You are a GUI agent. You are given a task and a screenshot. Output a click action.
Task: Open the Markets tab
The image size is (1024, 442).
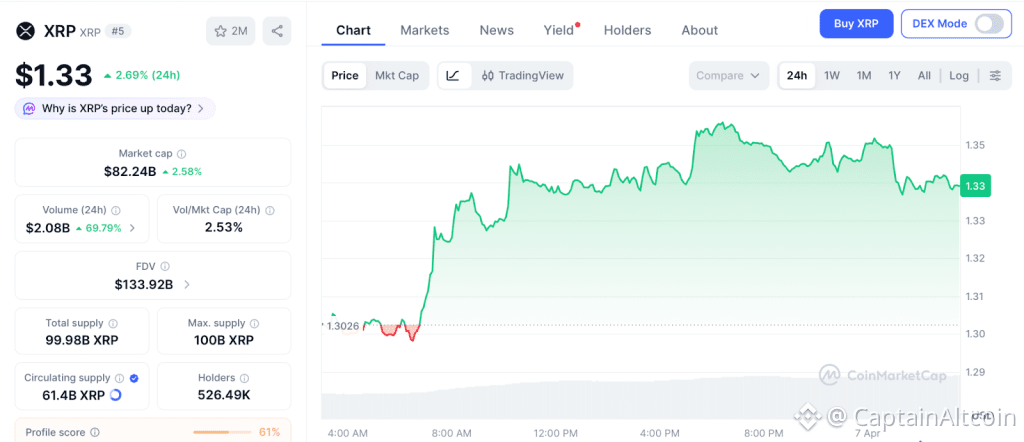click(425, 30)
